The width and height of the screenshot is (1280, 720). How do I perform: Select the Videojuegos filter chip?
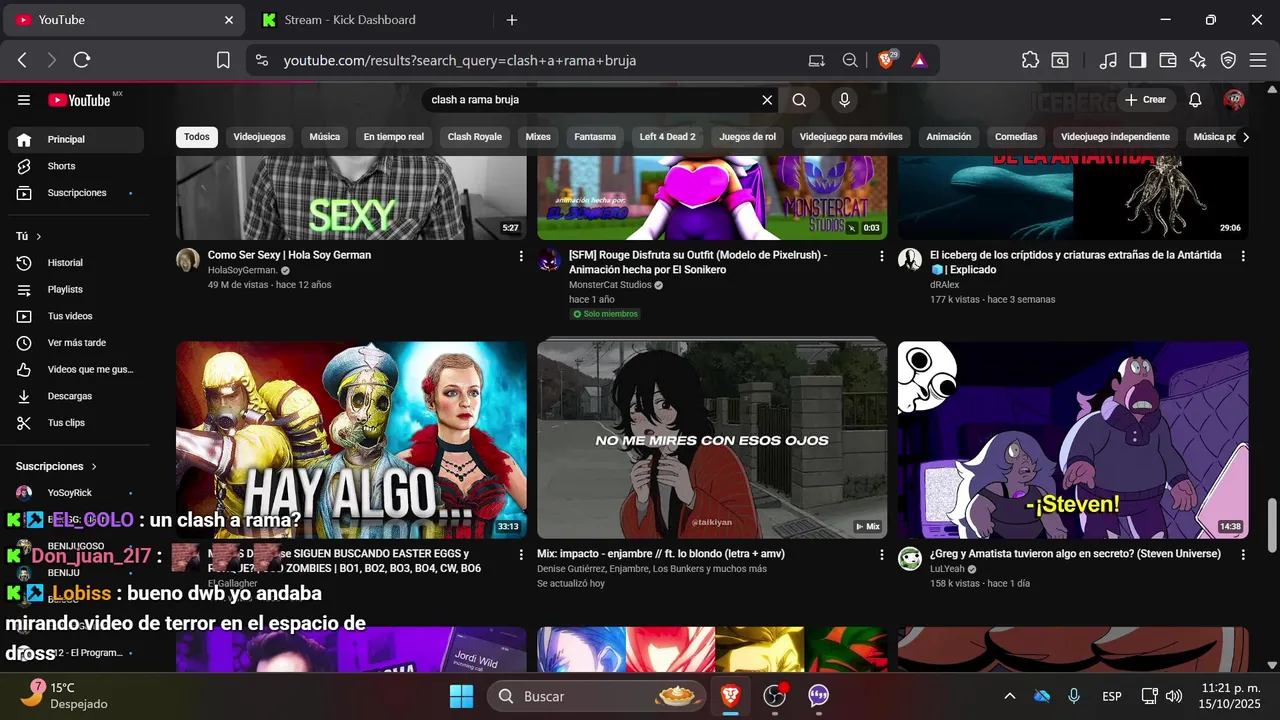pyautogui.click(x=259, y=137)
